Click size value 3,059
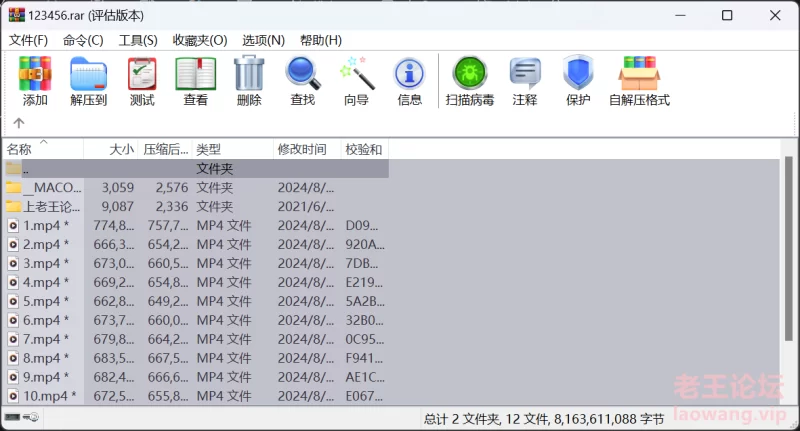This screenshot has height=431, width=800. (118, 188)
